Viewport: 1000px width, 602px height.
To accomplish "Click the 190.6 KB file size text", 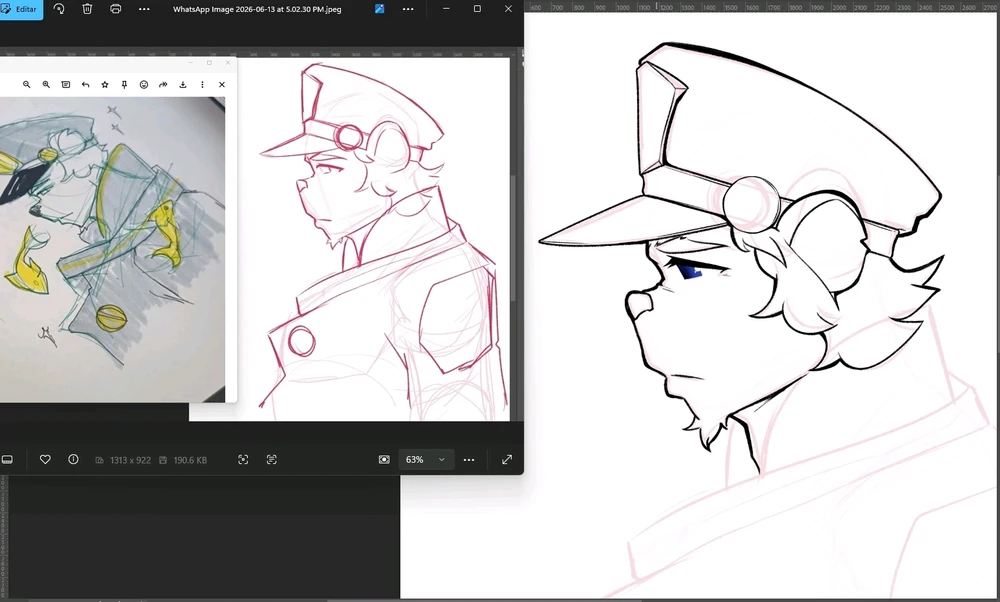I will pyautogui.click(x=190, y=460).
